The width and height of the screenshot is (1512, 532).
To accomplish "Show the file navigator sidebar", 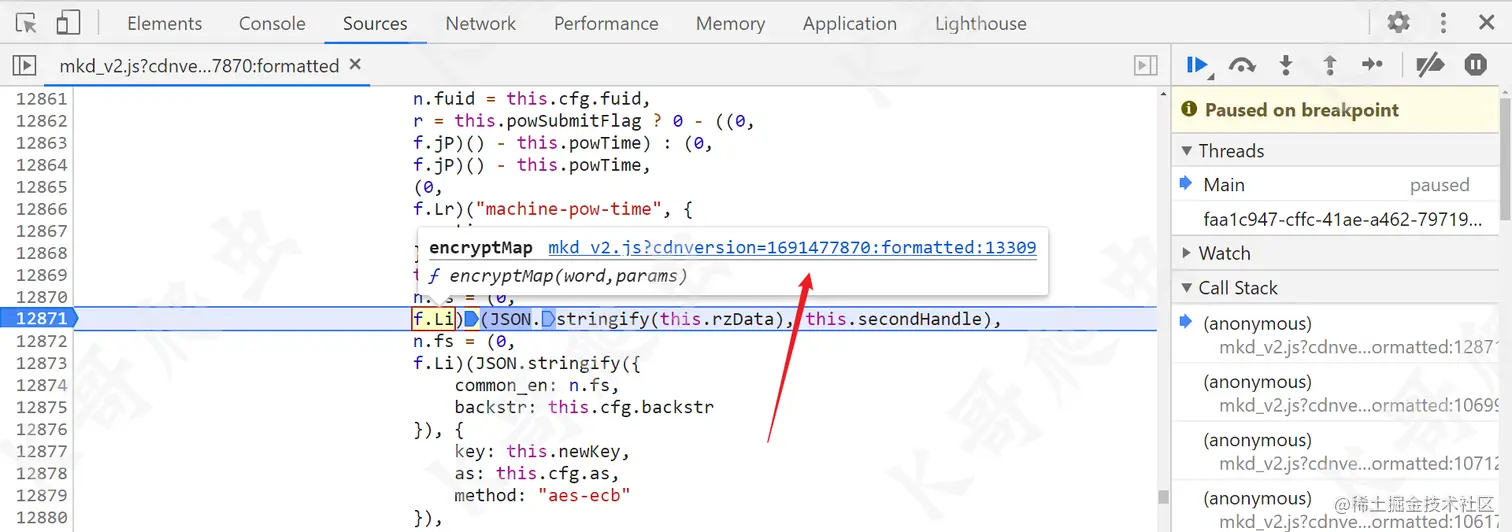I will click(24, 65).
